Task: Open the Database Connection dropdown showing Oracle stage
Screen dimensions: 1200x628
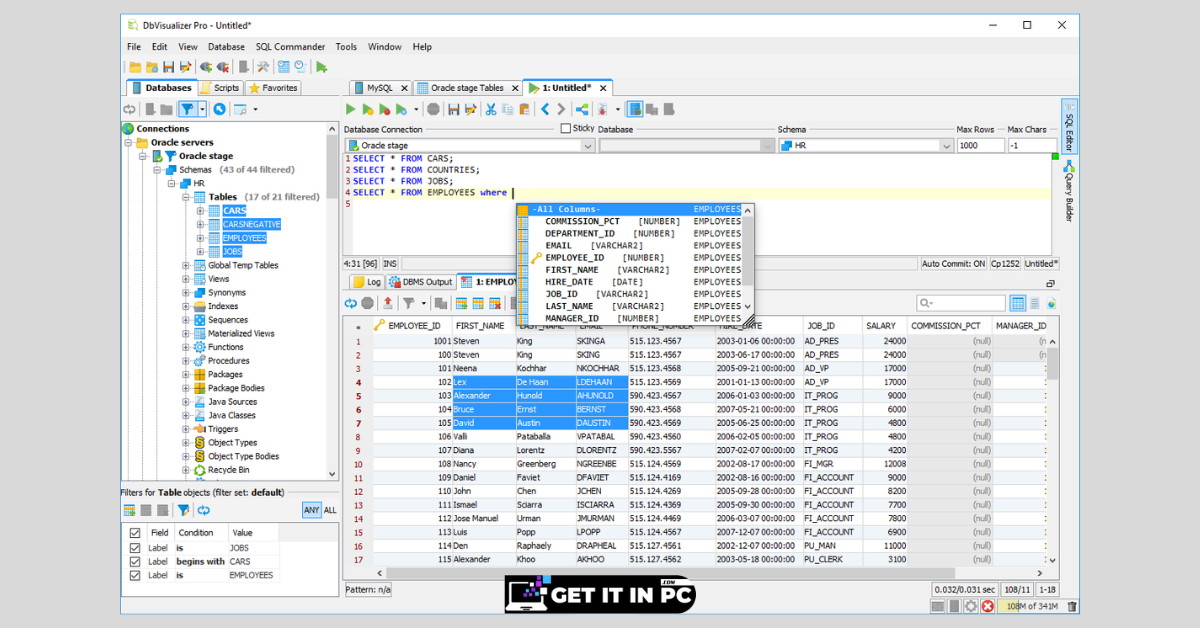Action: click(x=469, y=146)
